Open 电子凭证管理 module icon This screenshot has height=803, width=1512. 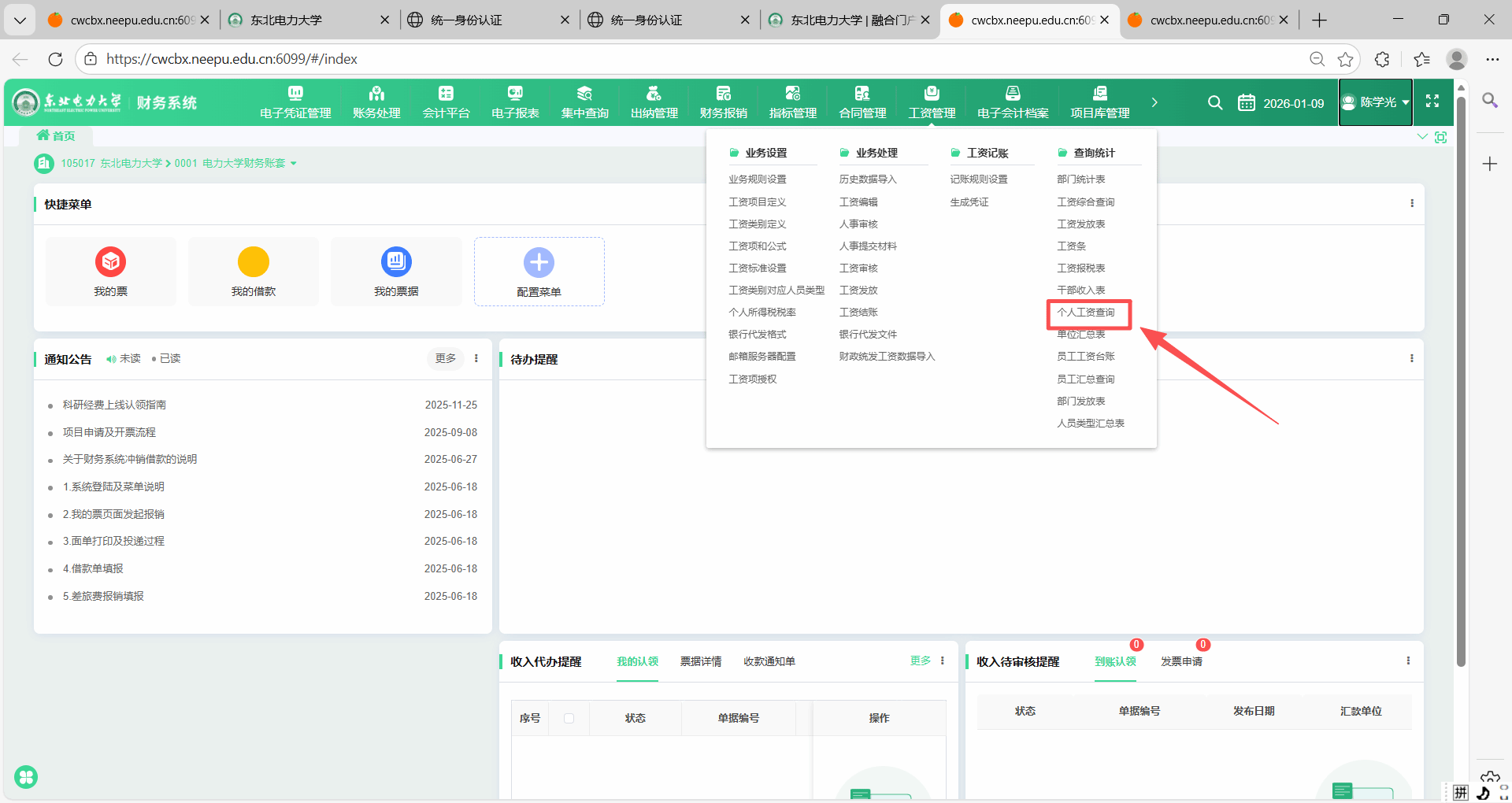295,94
